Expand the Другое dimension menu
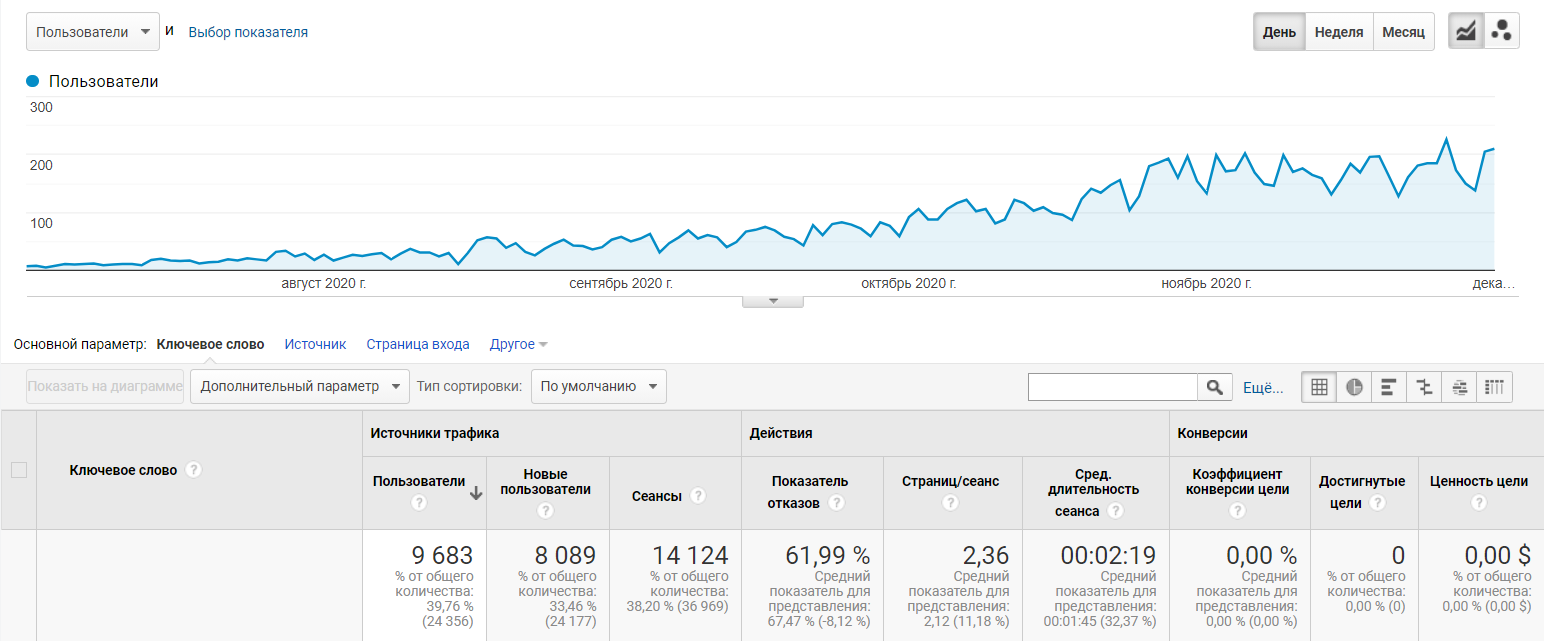This screenshot has width=1544, height=641. (518, 344)
